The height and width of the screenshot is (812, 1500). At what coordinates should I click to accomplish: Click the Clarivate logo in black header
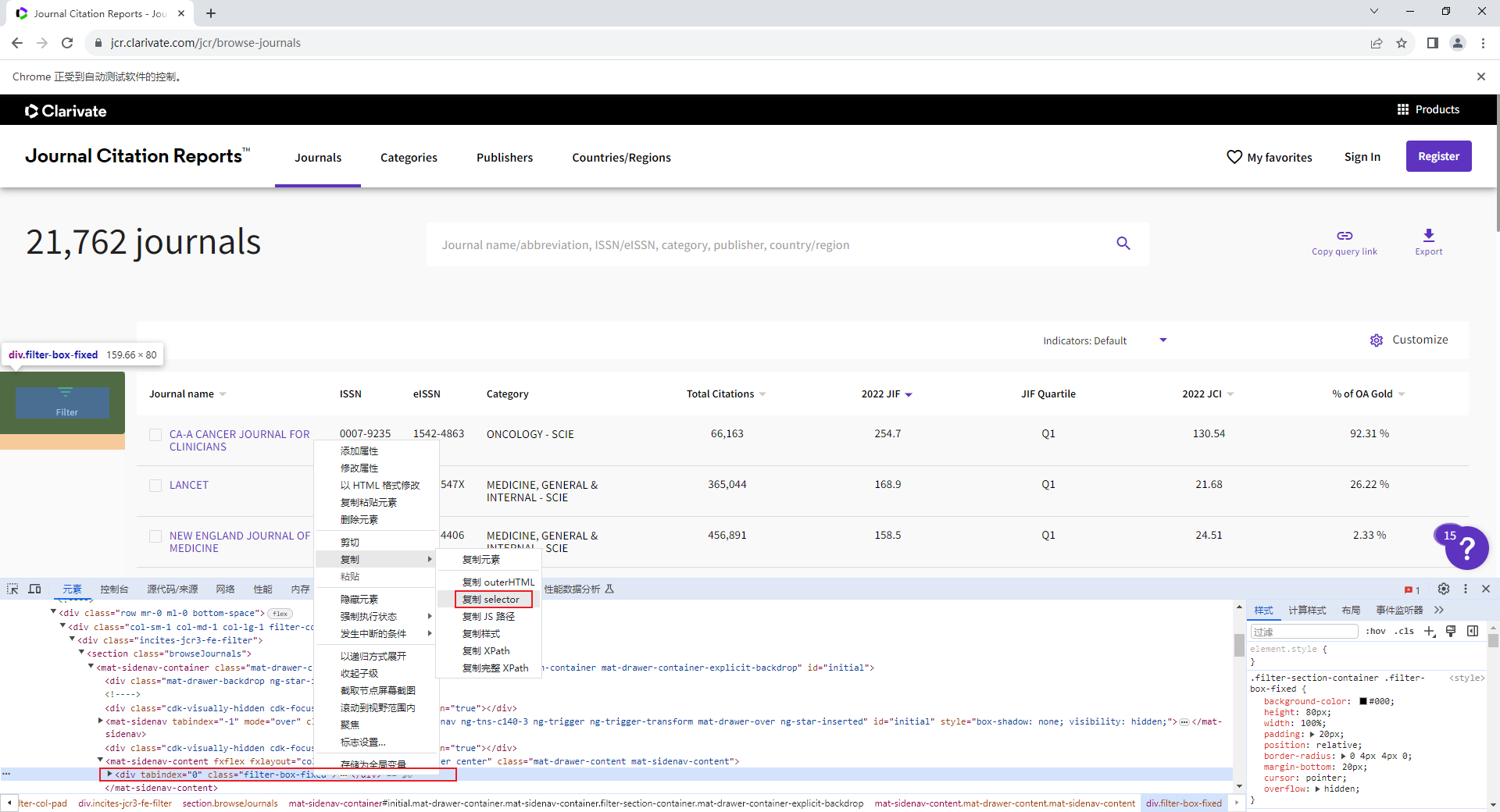(66, 111)
